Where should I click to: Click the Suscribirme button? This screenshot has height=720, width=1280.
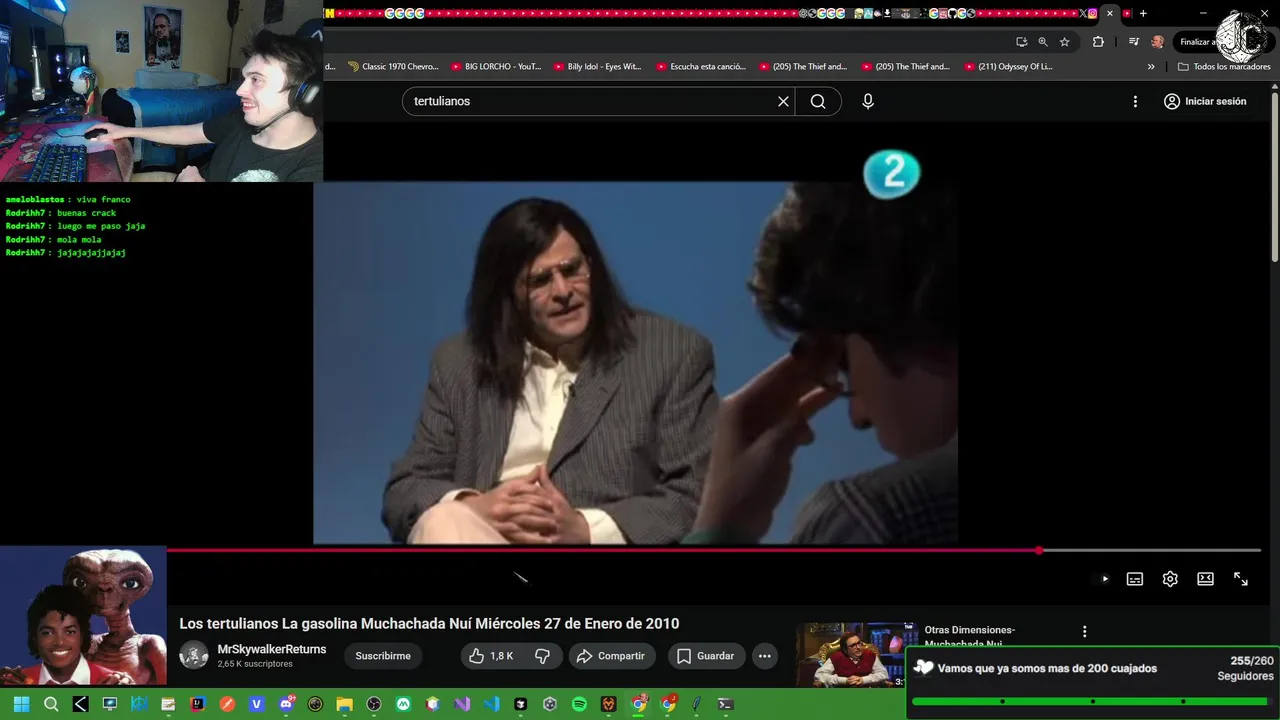[x=383, y=656]
